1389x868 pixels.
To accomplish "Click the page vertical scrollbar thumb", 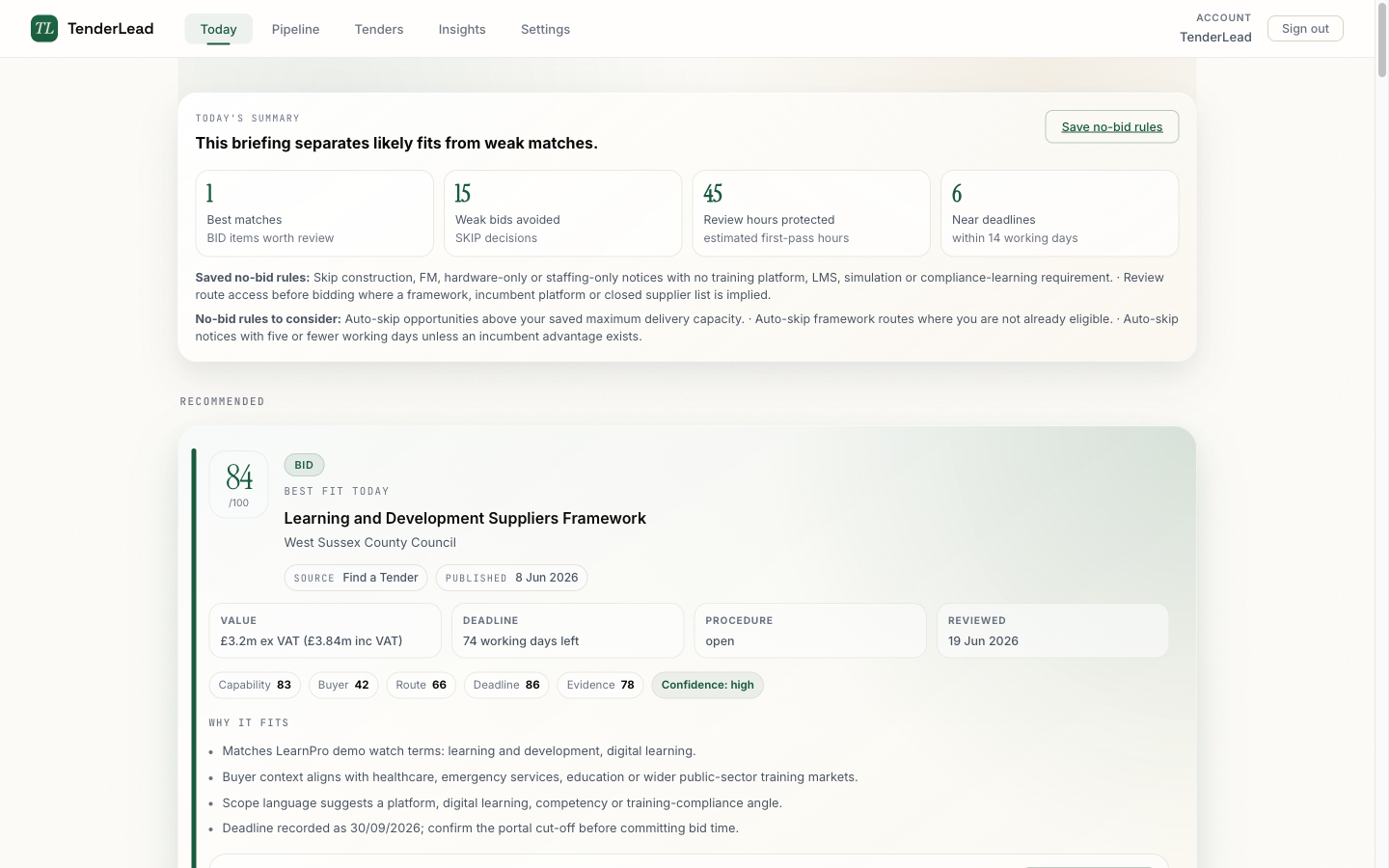I will pyautogui.click(x=1381, y=42).
